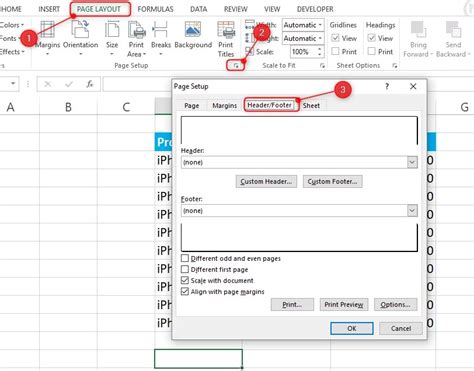The image size is (474, 371).
Task: Click the Custom Footer button
Action: coord(332,182)
